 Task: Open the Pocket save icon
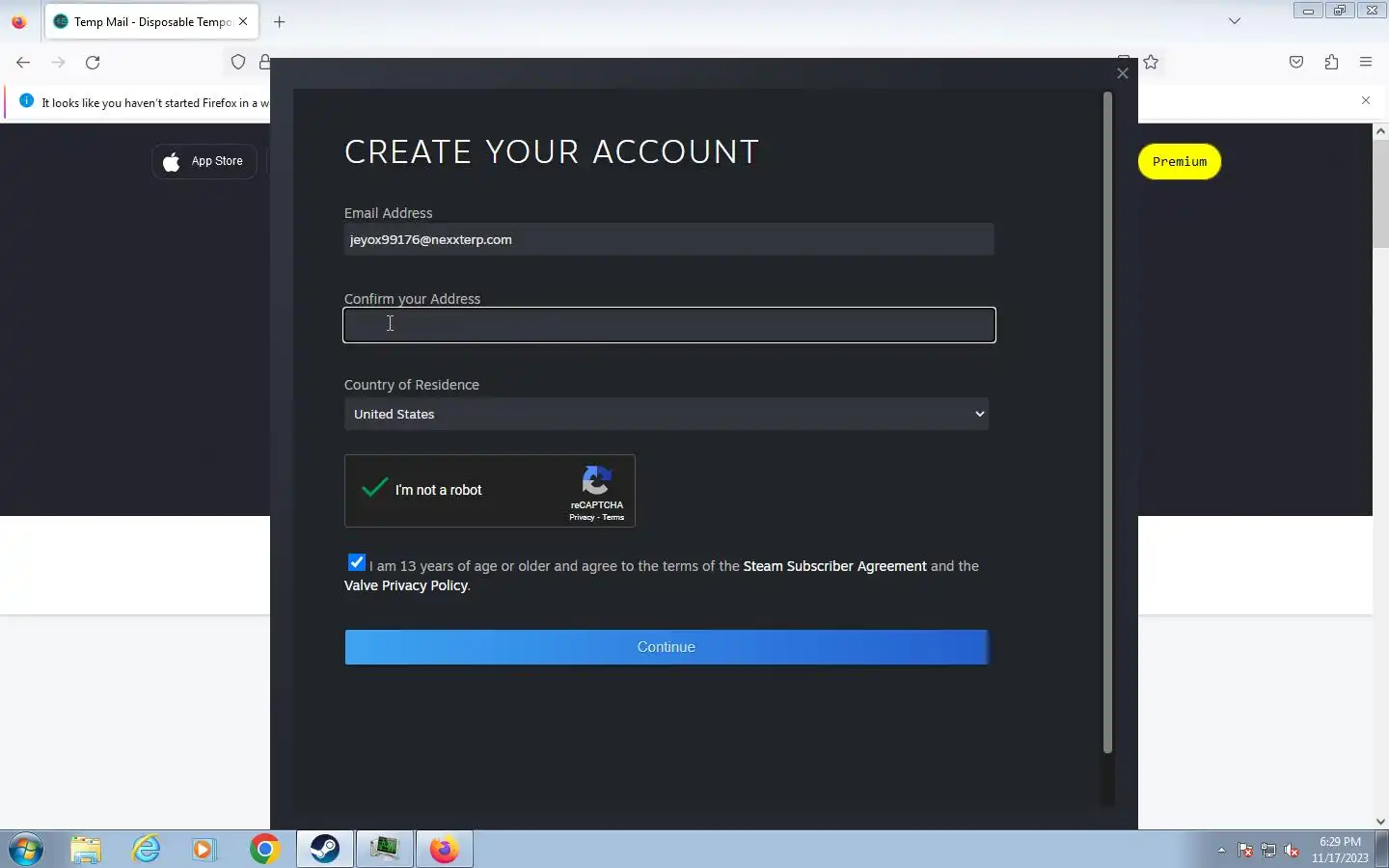1296,63
